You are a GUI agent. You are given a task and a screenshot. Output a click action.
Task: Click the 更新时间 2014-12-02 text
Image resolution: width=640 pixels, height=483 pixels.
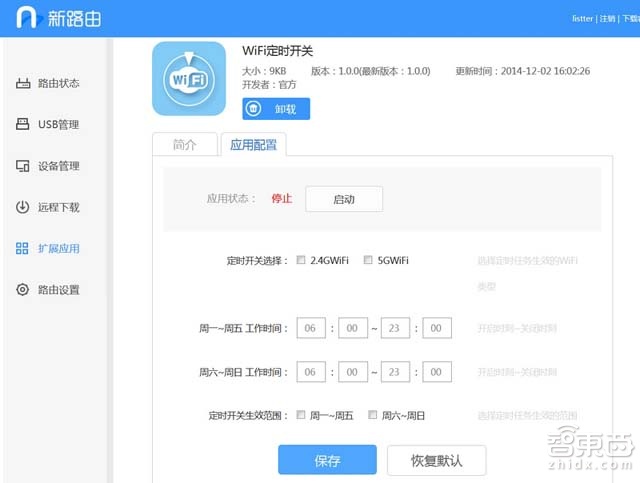(x=522, y=71)
